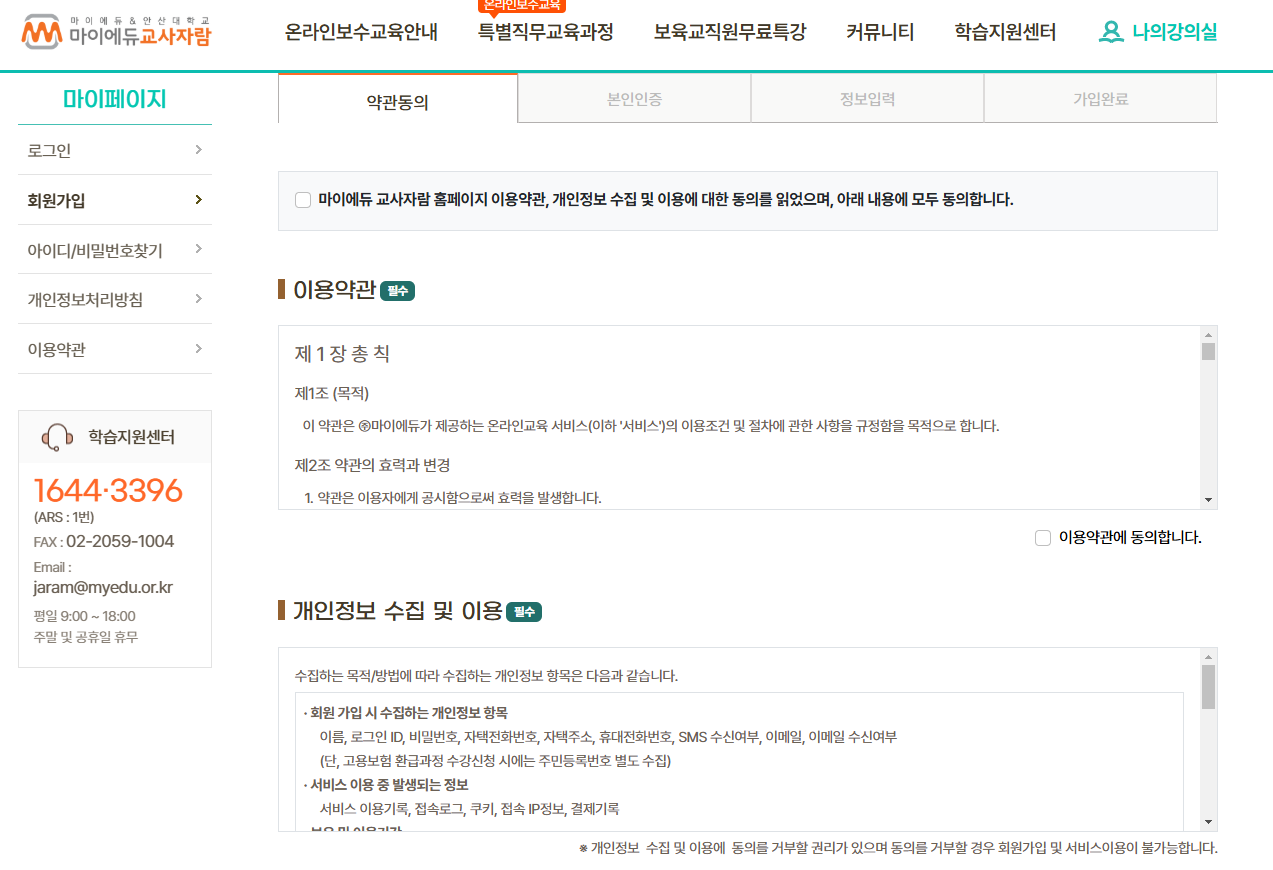The width and height of the screenshot is (1273, 870).
Task: Select the 정보입력 step tab
Action: 867,99
